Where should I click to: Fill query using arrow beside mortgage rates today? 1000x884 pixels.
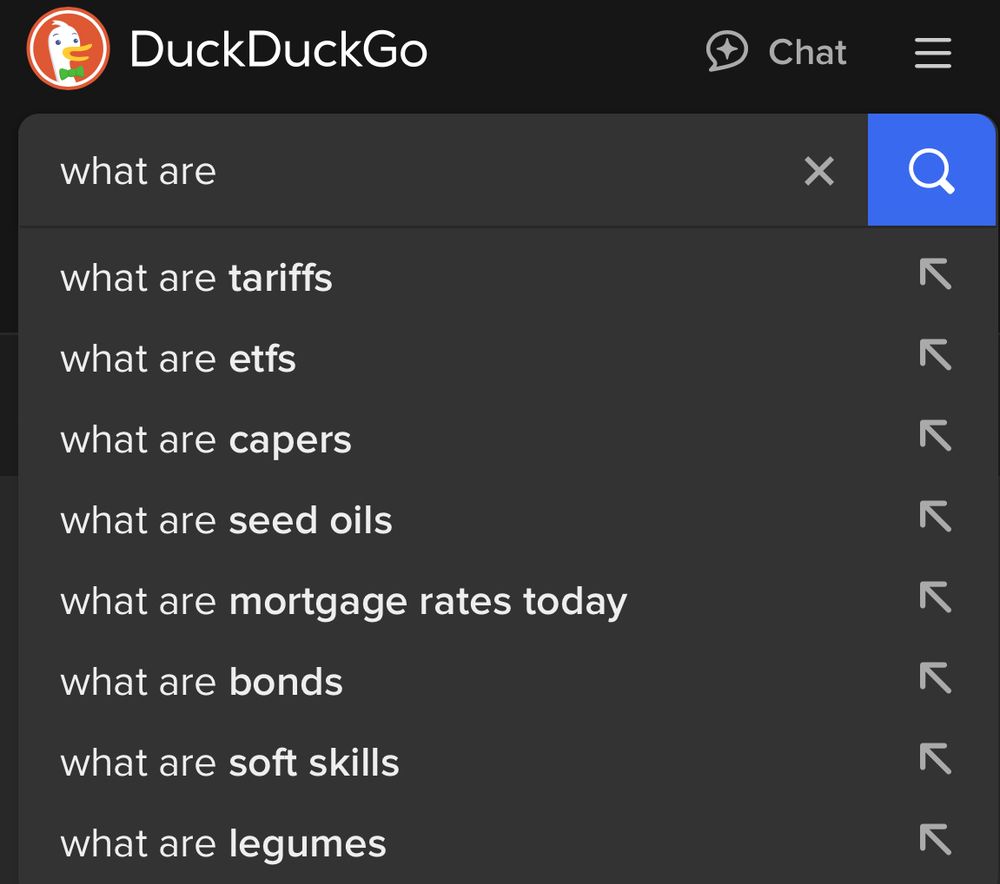(x=935, y=597)
